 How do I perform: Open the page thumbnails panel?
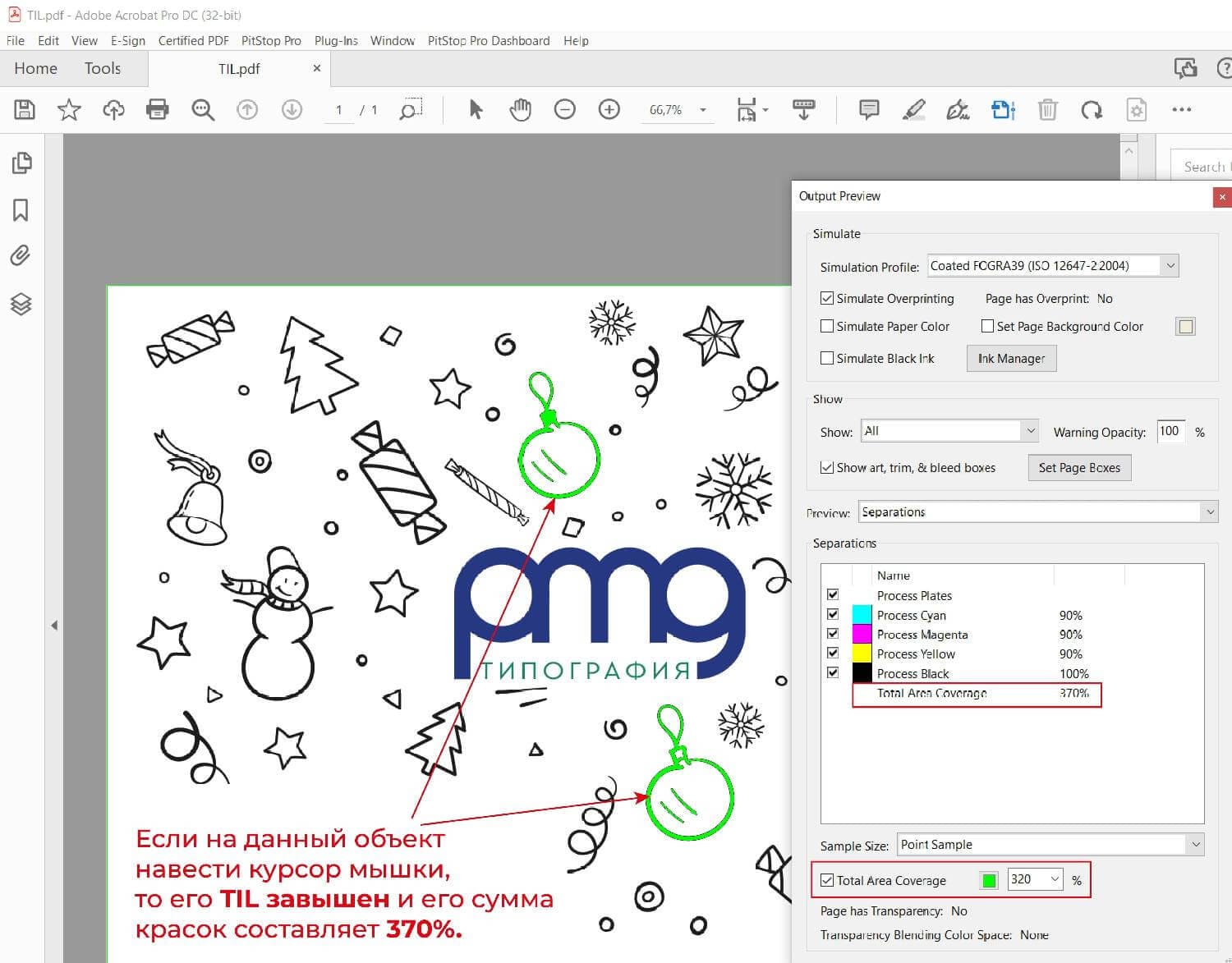21,163
